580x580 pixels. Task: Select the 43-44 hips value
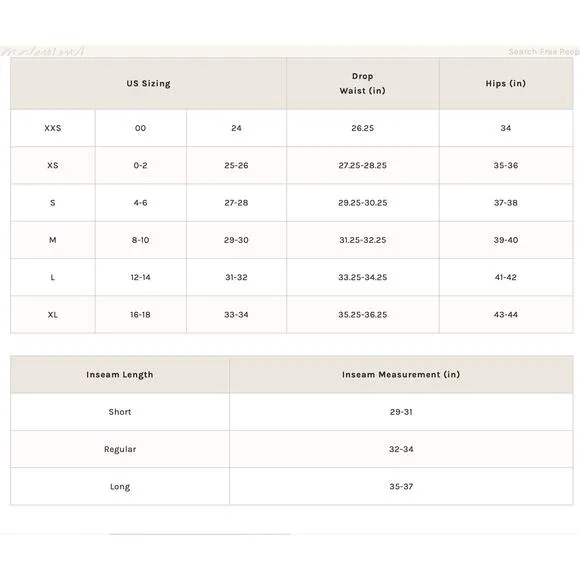(506, 315)
